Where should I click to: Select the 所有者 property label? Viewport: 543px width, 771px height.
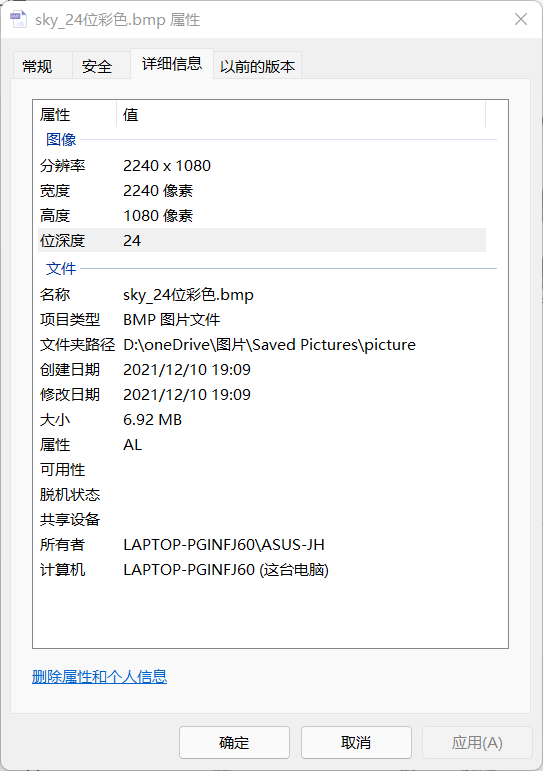point(62,545)
